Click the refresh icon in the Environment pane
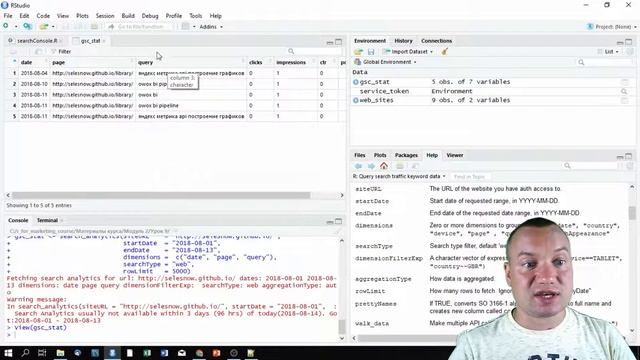 point(630,51)
